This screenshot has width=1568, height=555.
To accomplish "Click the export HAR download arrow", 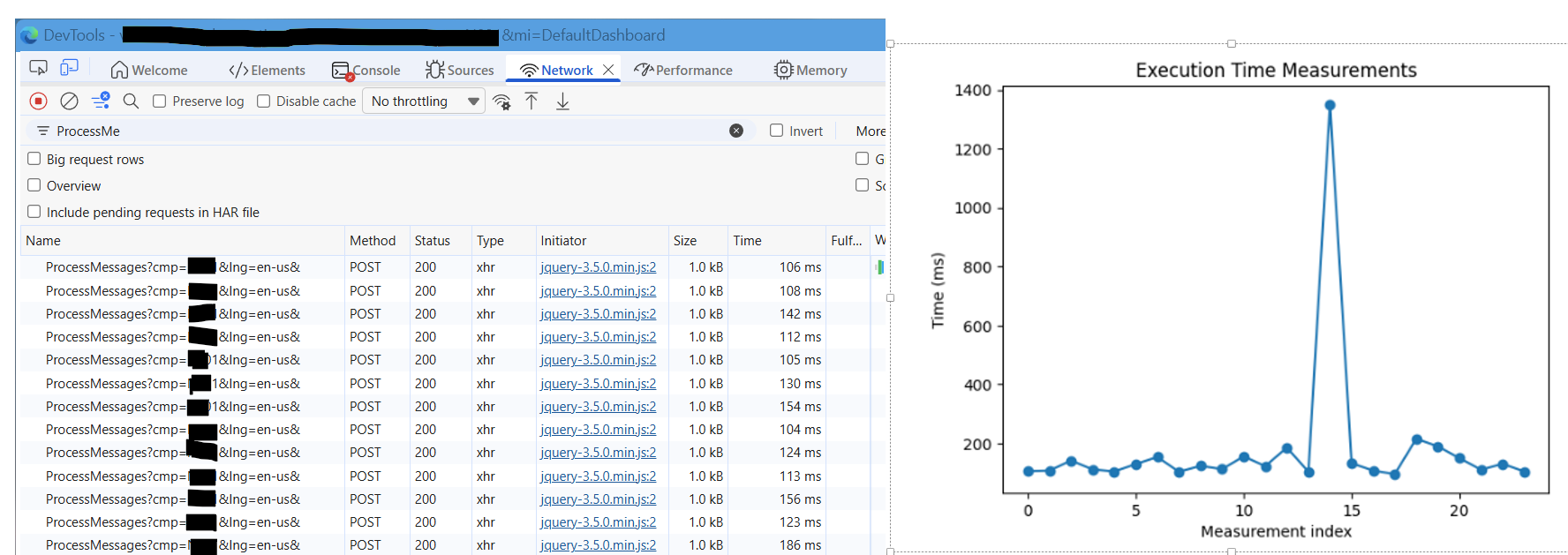I will coord(562,101).
